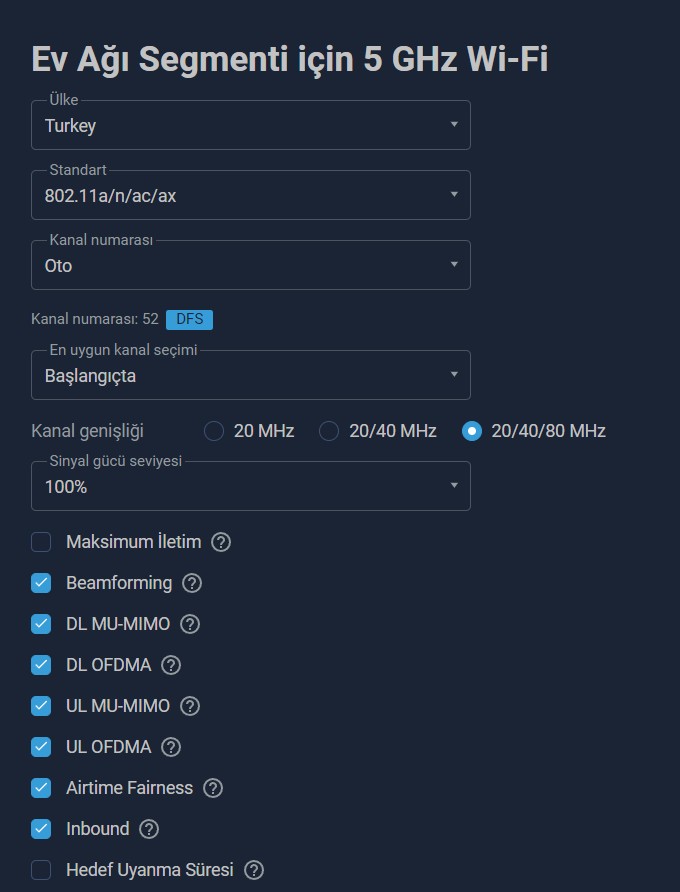Click the Beamforming help question mark
This screenshot has height=892, width=680.
(x=192, y=583)
